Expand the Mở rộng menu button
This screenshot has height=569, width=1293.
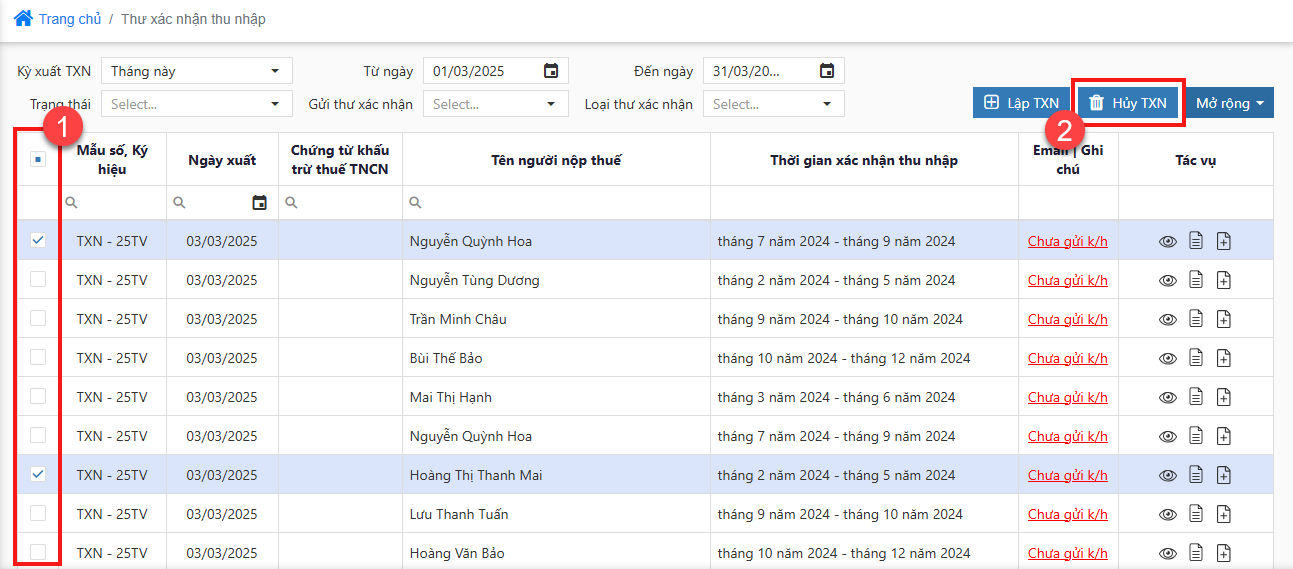pyautogui.click(x=1229, y=103)
